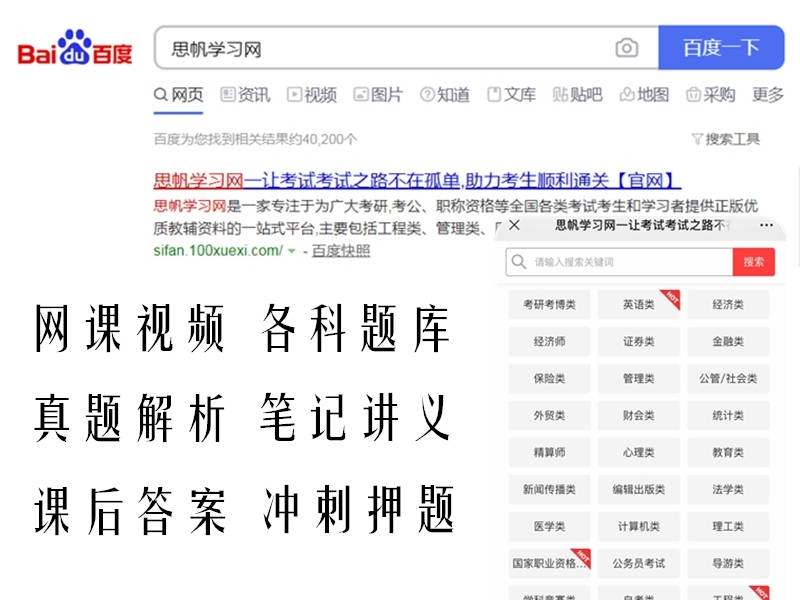Click the 百度一下 search button

[723, 47]
